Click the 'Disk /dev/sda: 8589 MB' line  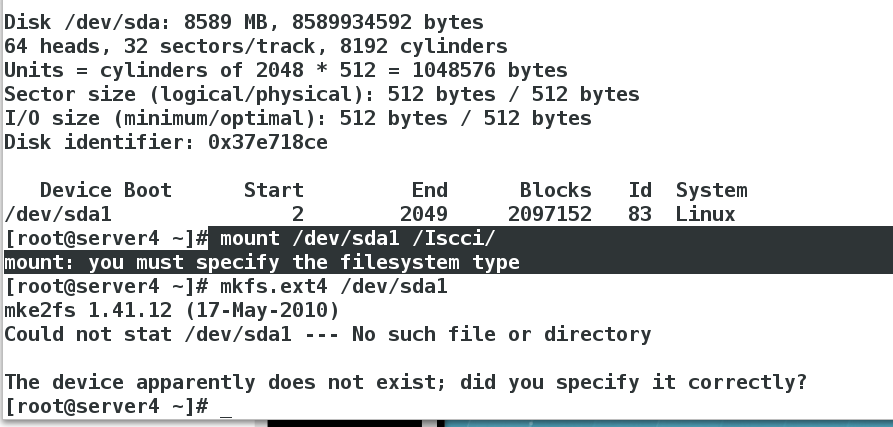coord(244,22)
